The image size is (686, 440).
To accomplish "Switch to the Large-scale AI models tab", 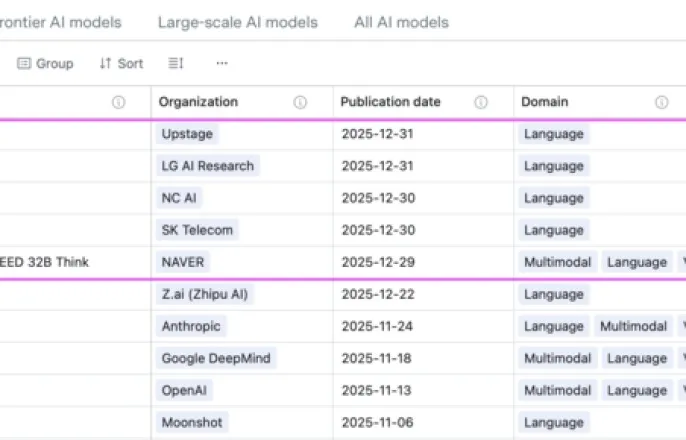I will pos(238,22).
